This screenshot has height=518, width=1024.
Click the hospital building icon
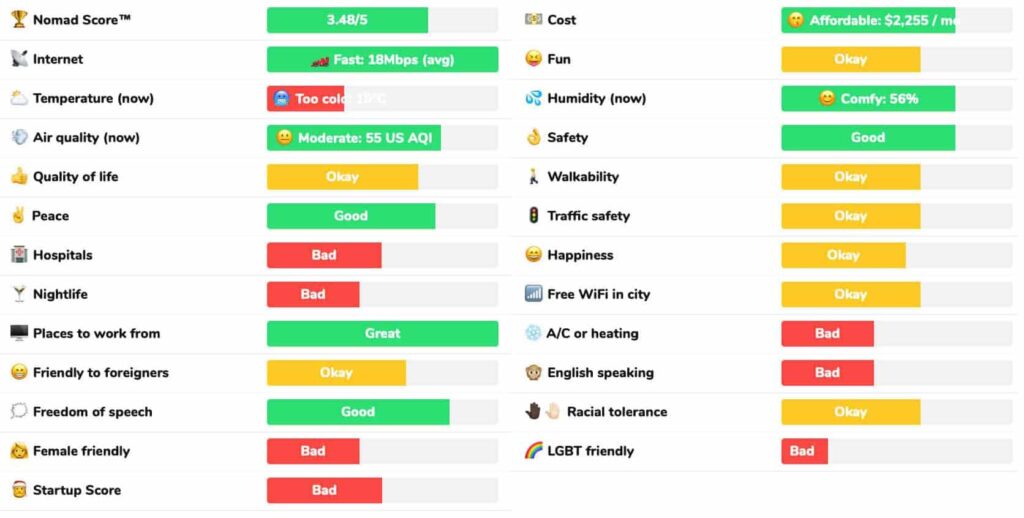coord(19,255)
